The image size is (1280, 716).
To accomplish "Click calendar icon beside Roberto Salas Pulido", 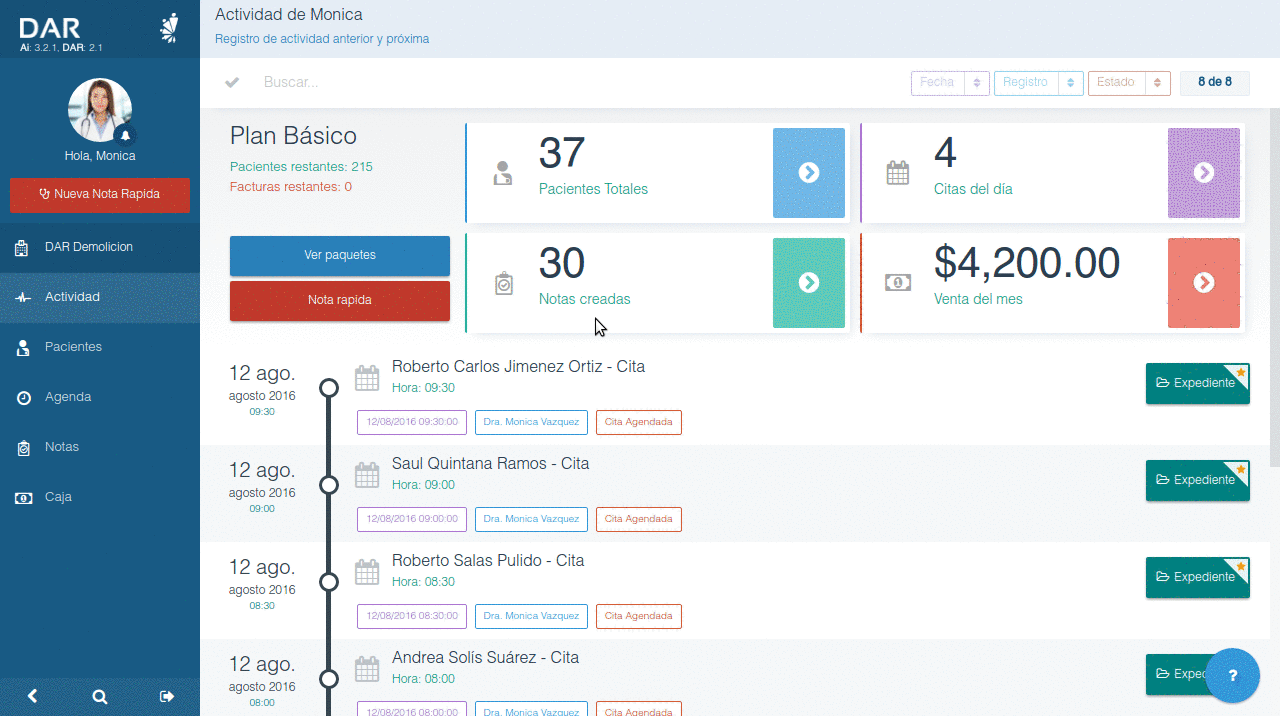I will [367, 572].
